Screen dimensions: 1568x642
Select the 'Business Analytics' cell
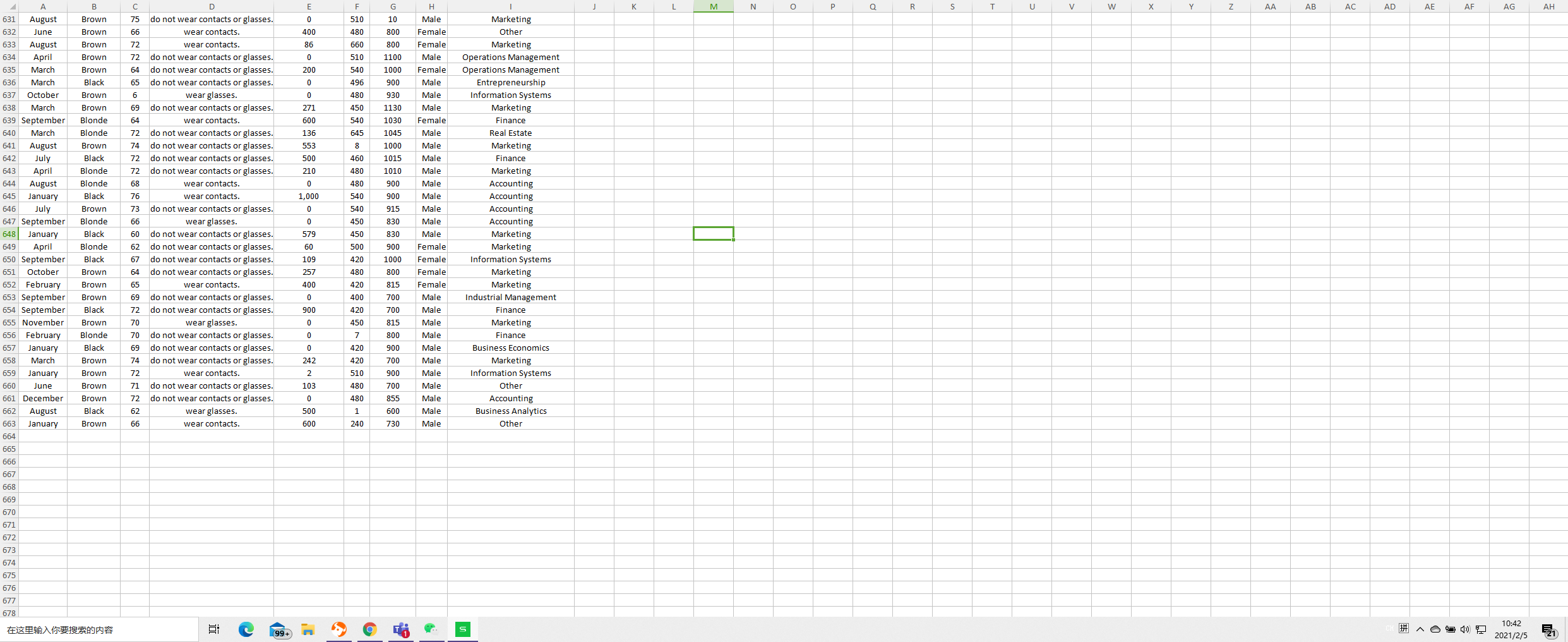click(x=511, y=411)
